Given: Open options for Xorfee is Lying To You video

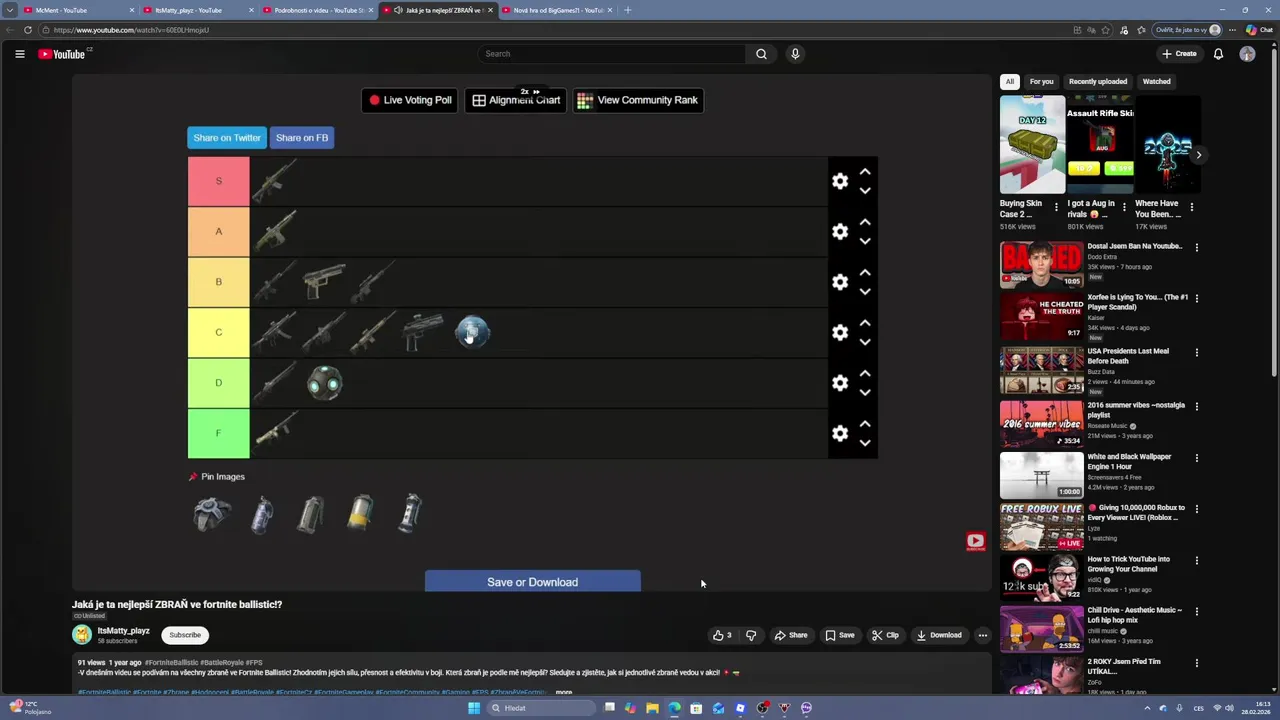Looking at the screenshot, I should point(1196,298).
